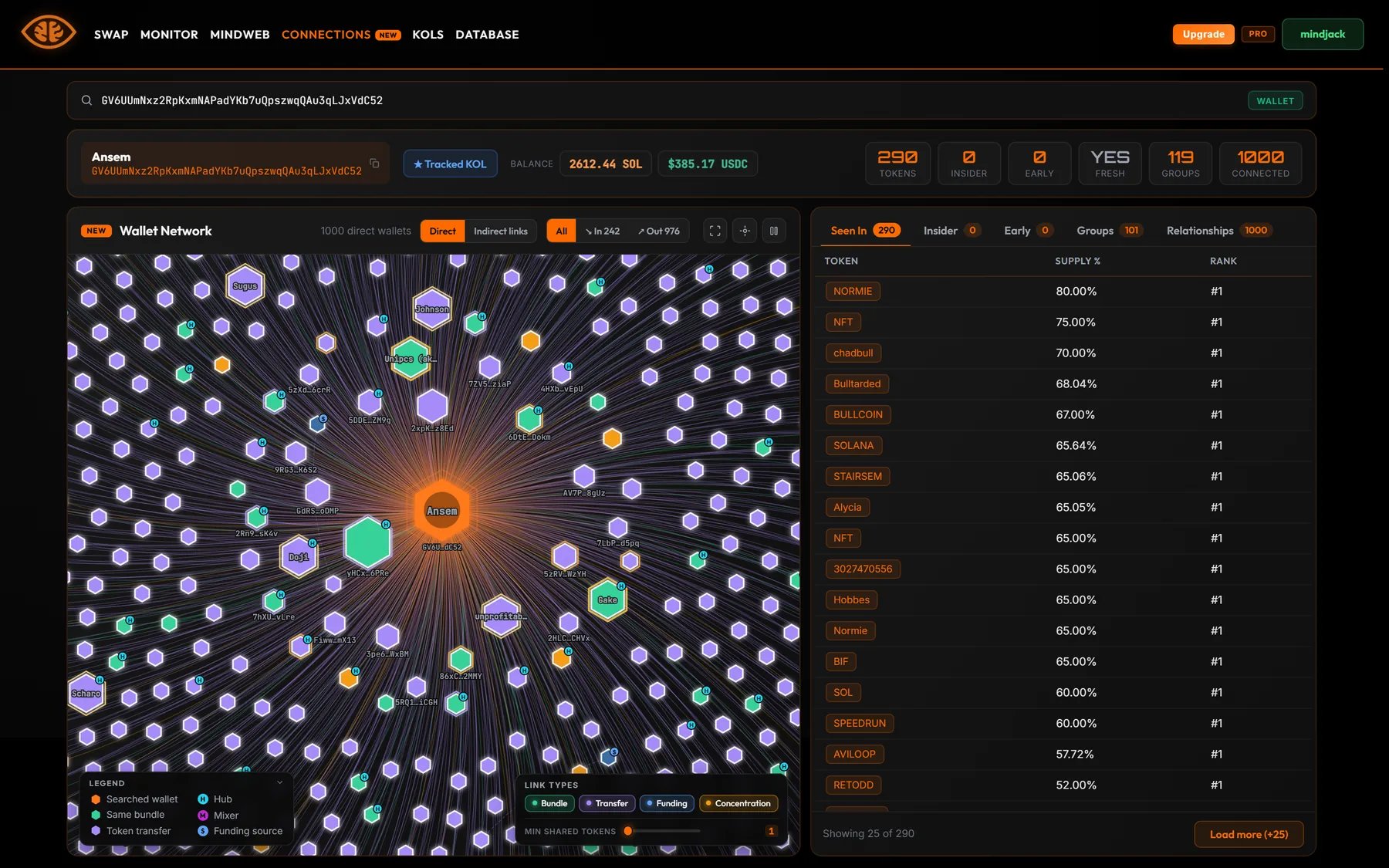Viewport: 1389px width, 868px height.
Task: Open the SPEEDRUN token link
Action: click(860, 723)
